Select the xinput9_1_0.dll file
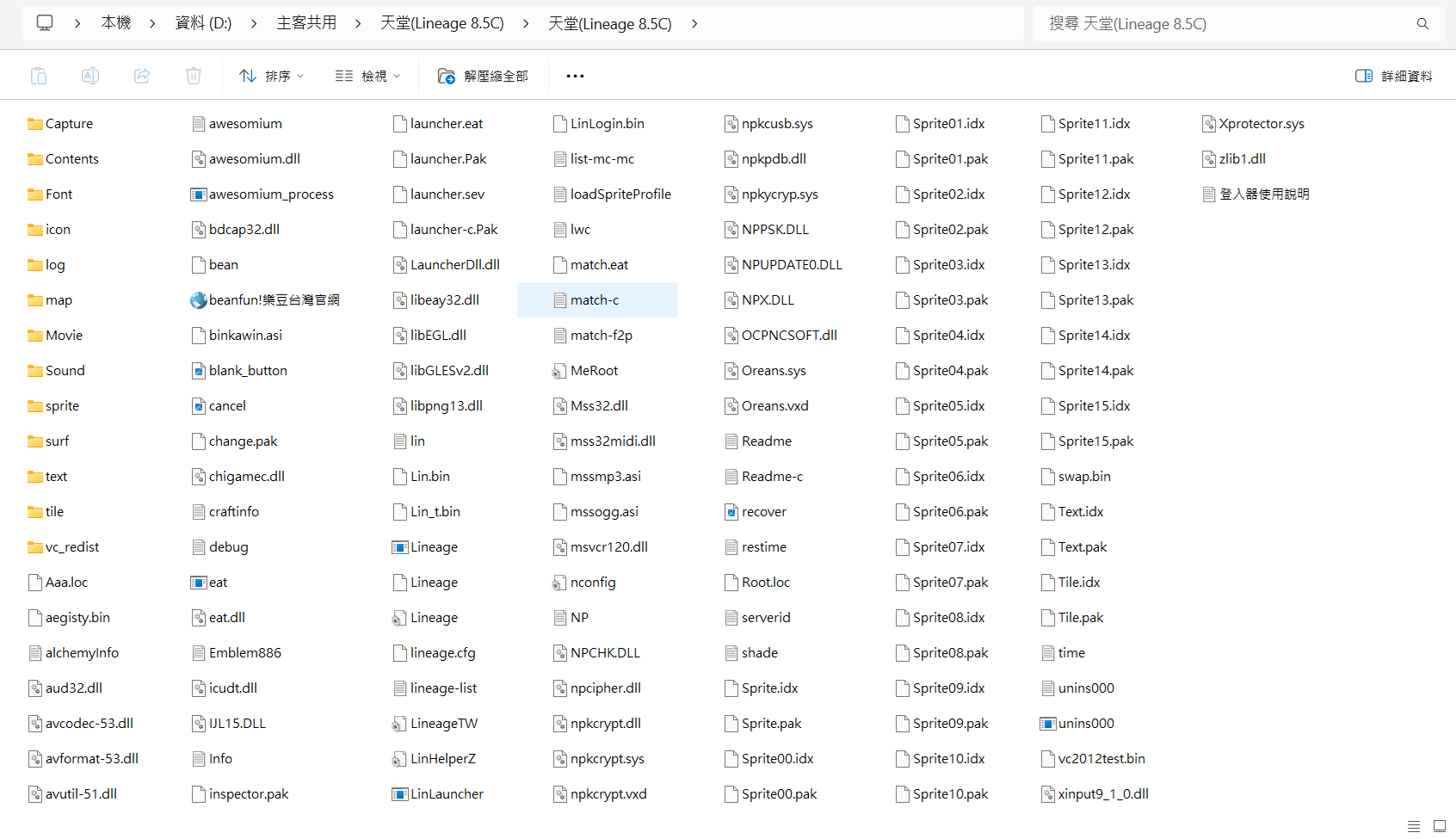 tap(1095, 794)
